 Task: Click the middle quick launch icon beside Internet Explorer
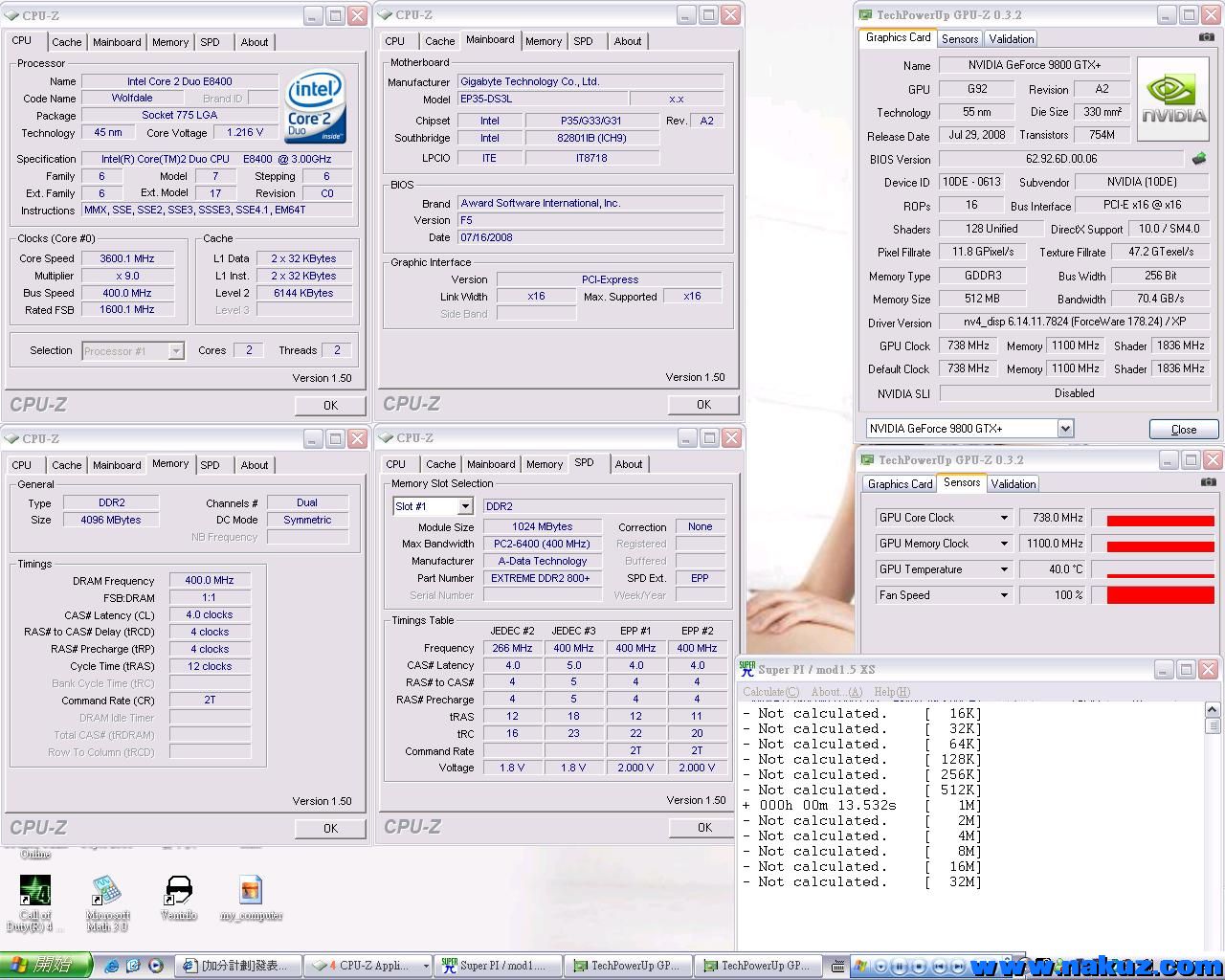pos(133,966)
